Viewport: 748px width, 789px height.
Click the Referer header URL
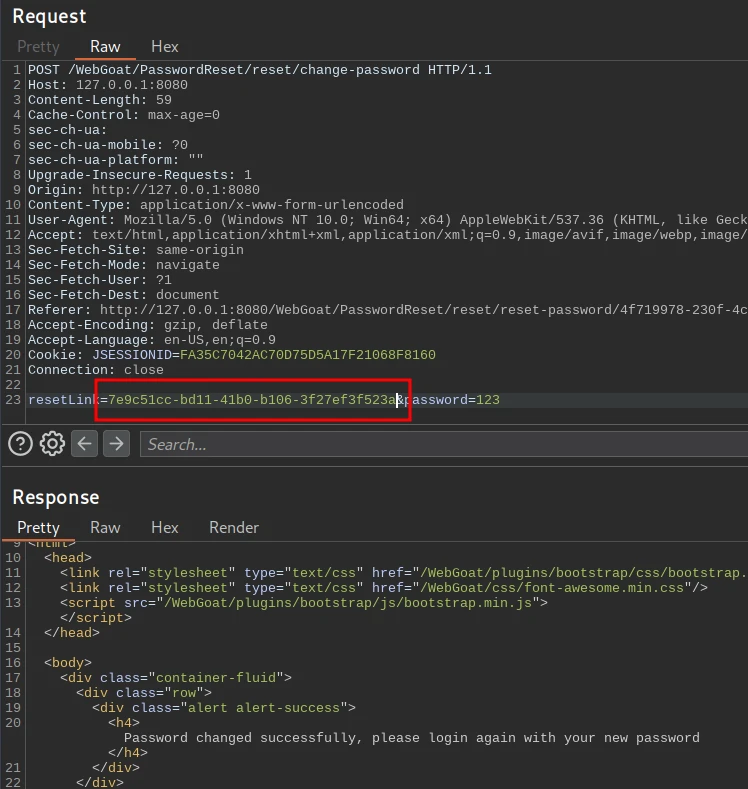pyautogui.click(x=420, y=310)
